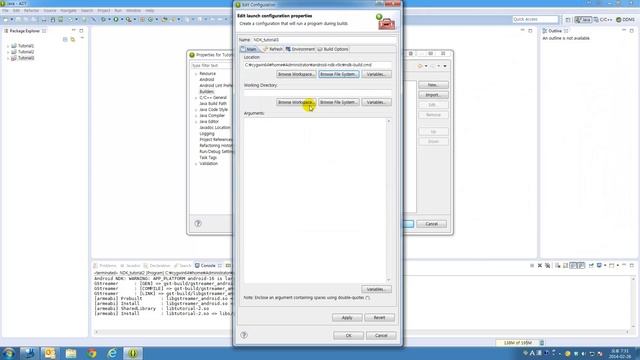Viewport: 640px width, 360px height.
Task: Click Browse Workspace under Location
Action: (x=296, y=74)
